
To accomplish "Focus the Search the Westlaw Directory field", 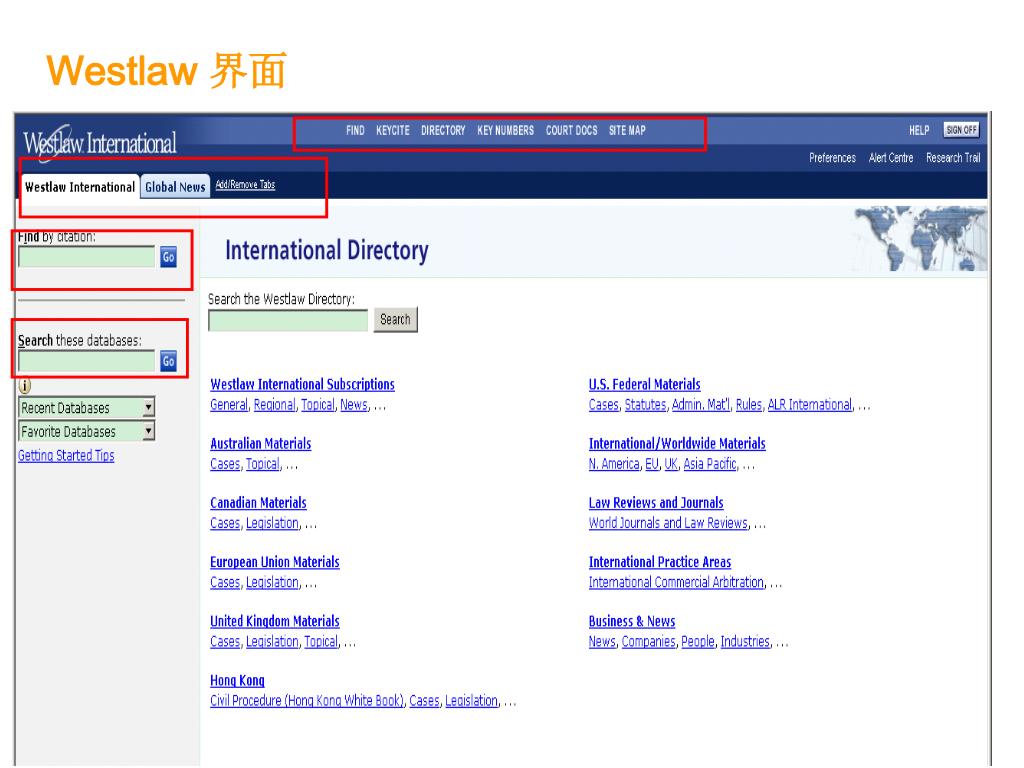I will (x=288, y=320).
